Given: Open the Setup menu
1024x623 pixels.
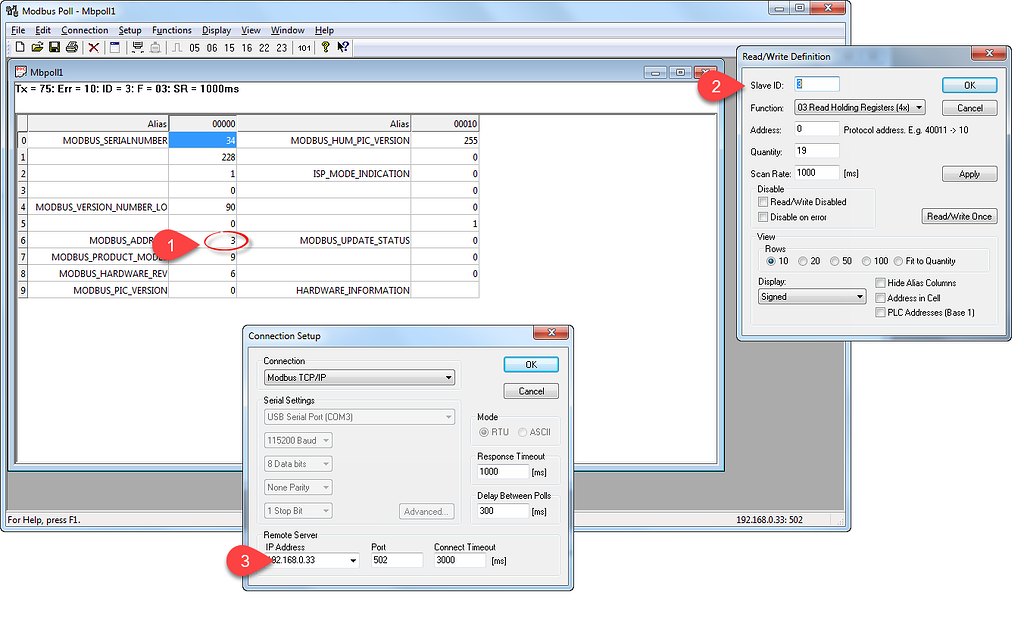Looking at the screenshot, I should [131, 29].
